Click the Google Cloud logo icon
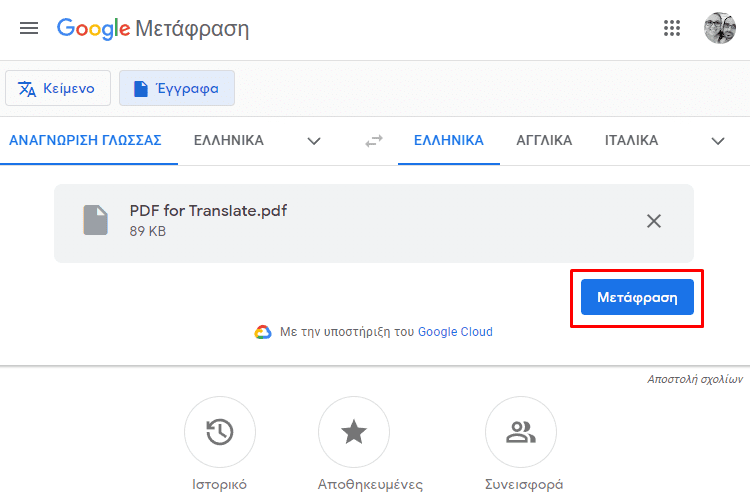 [x=263, y=332]
